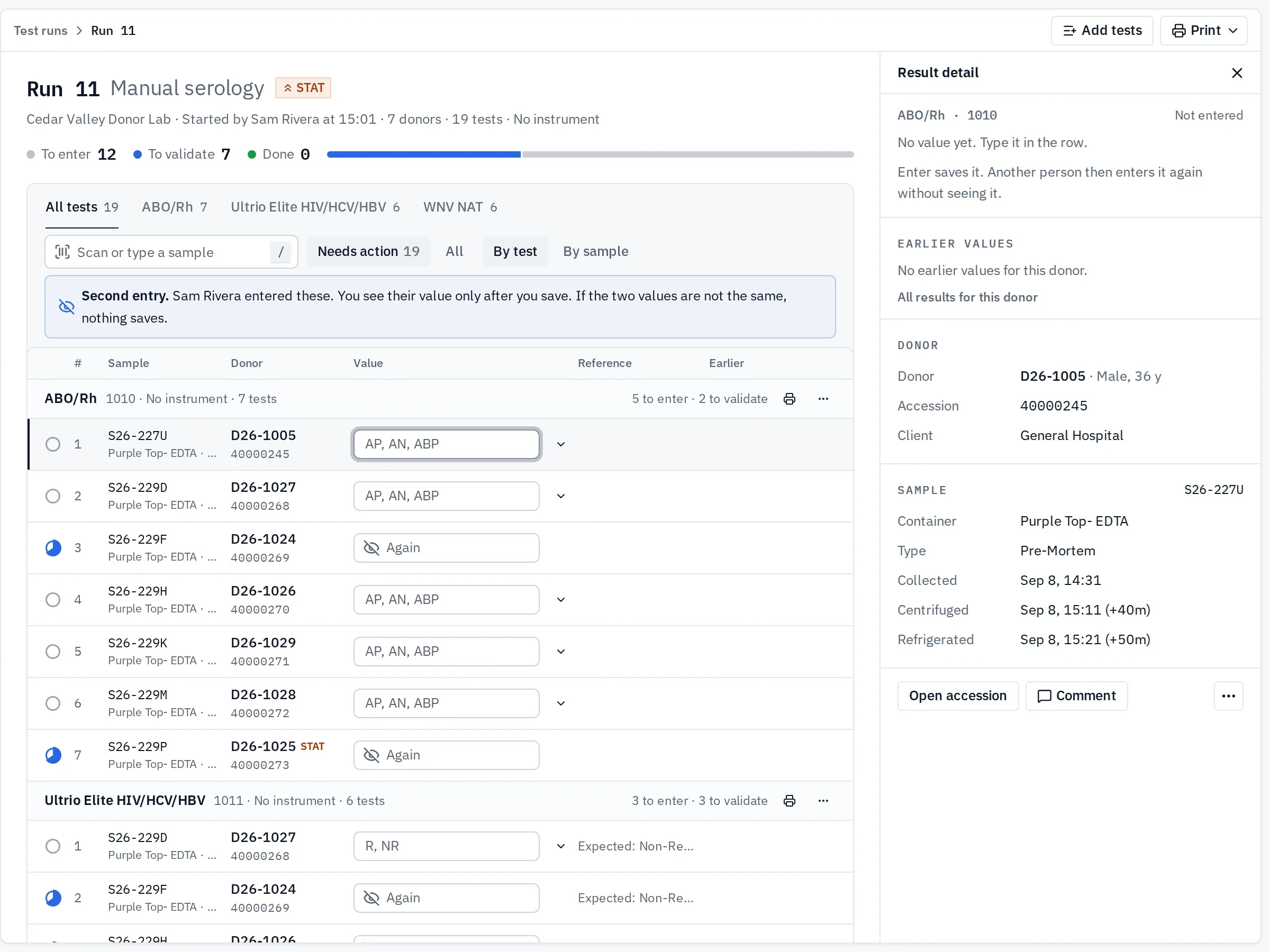Open more options for Ultrio Elite group
Screen dimensions: 1270x952
pos(823,801)
